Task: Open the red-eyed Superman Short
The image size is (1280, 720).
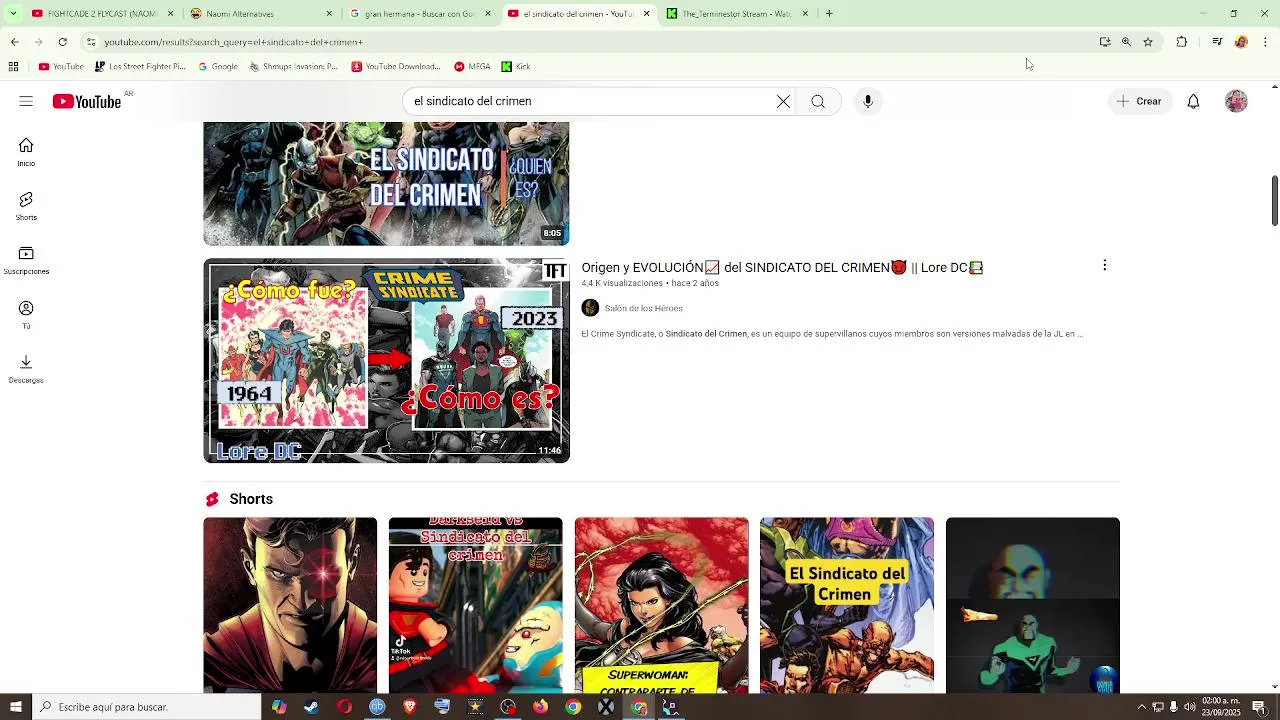Action: click(290, 605)
